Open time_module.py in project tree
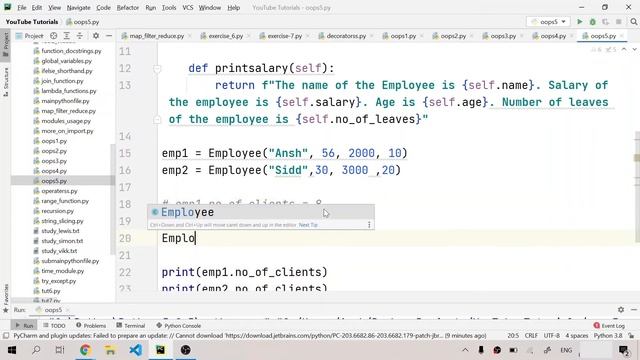Screen dimensions: 640x360 (x=62, y=271)
